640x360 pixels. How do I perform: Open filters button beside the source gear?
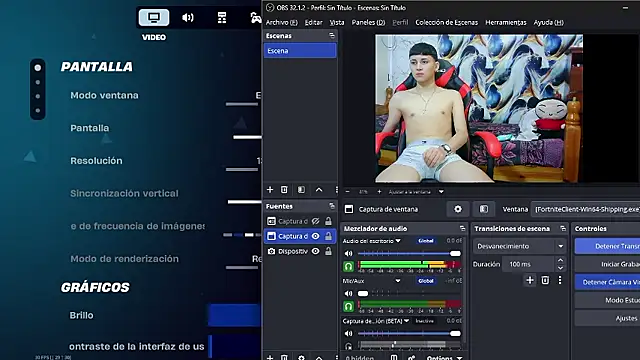[x=484, y=209]
